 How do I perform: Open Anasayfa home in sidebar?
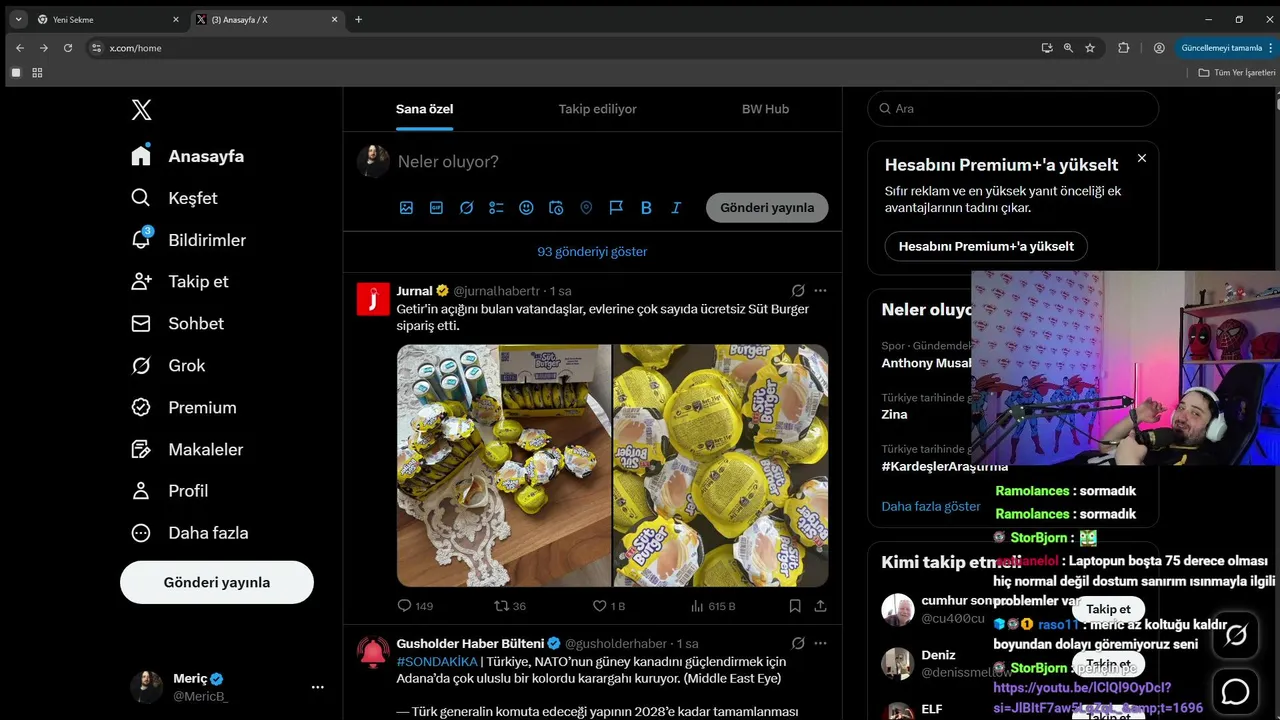click(188, 156)
